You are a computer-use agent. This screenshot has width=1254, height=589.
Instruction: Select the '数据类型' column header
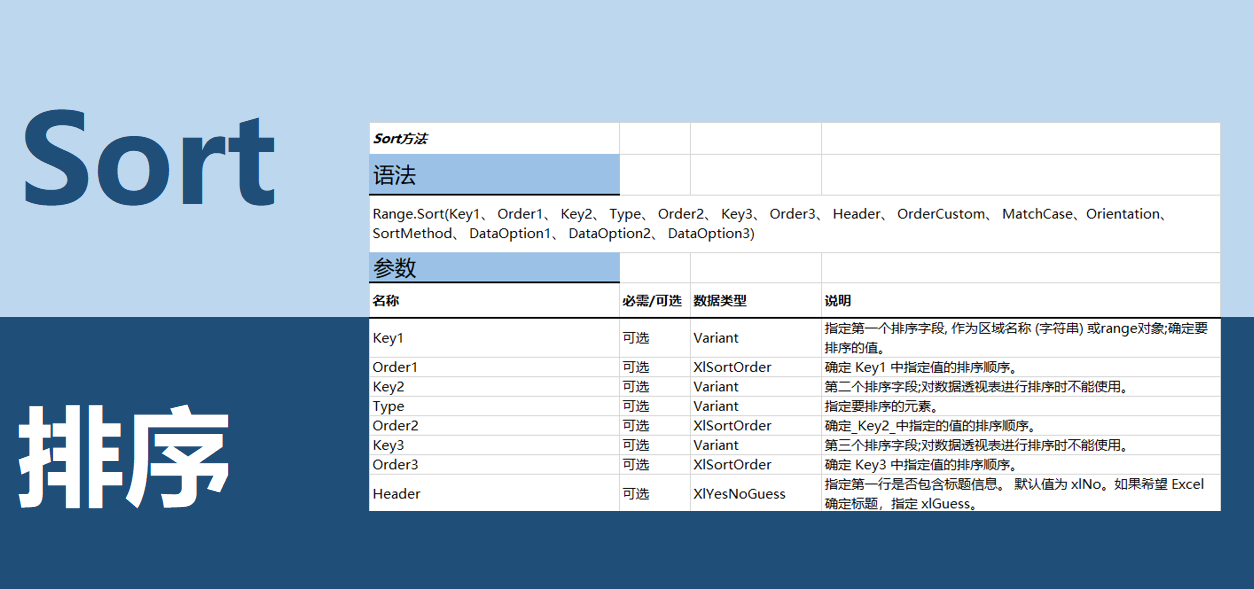(756, 300)
